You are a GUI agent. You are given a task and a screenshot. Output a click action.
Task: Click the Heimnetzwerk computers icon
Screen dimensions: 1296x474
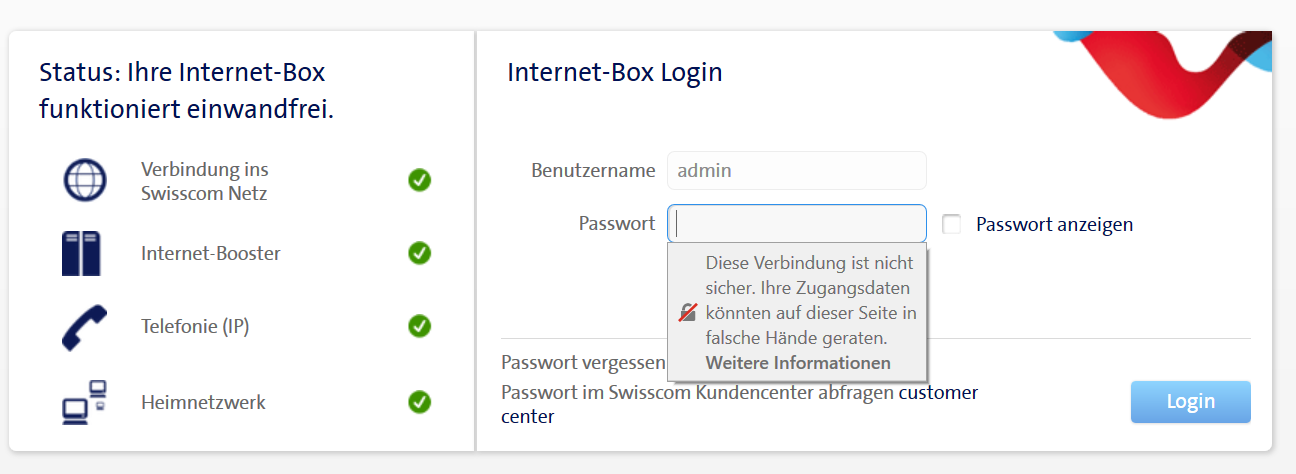coord(84,403)
